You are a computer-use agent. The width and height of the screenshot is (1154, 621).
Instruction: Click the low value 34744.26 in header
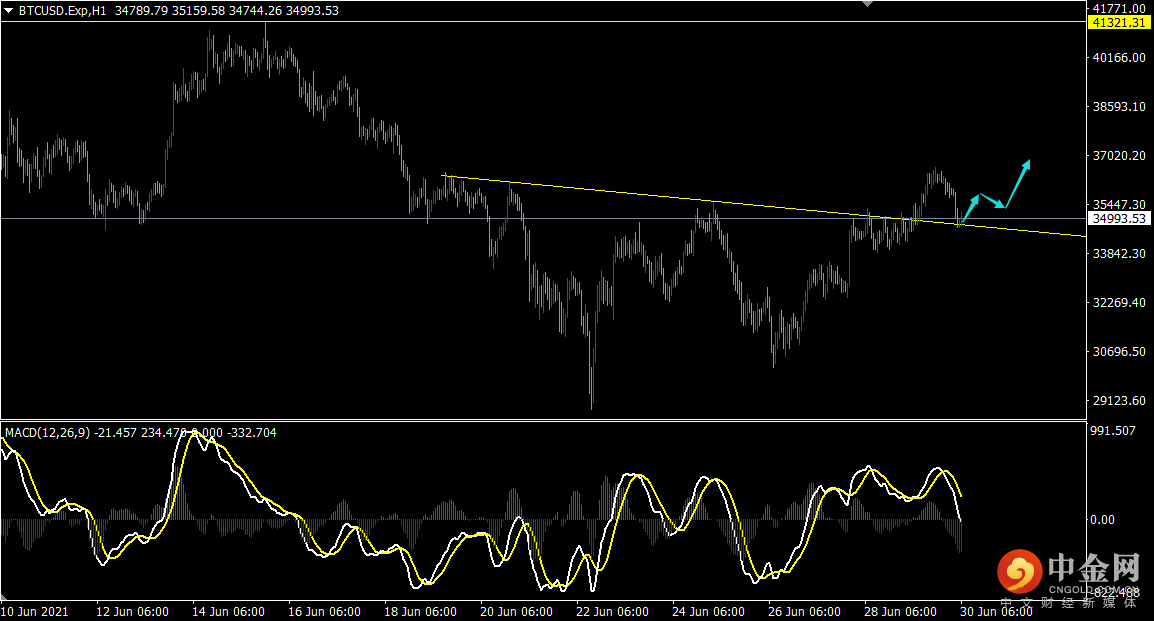click(x=255, y=11)
